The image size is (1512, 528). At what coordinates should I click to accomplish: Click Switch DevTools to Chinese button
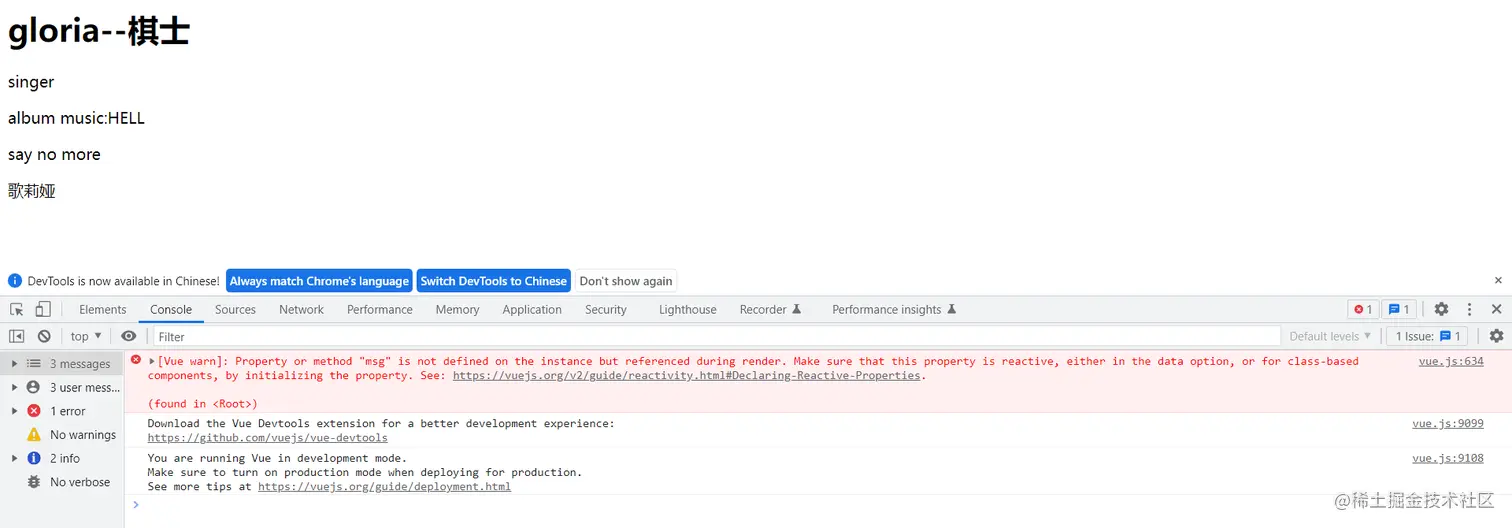pyautogui.click(x=494, y=281)
